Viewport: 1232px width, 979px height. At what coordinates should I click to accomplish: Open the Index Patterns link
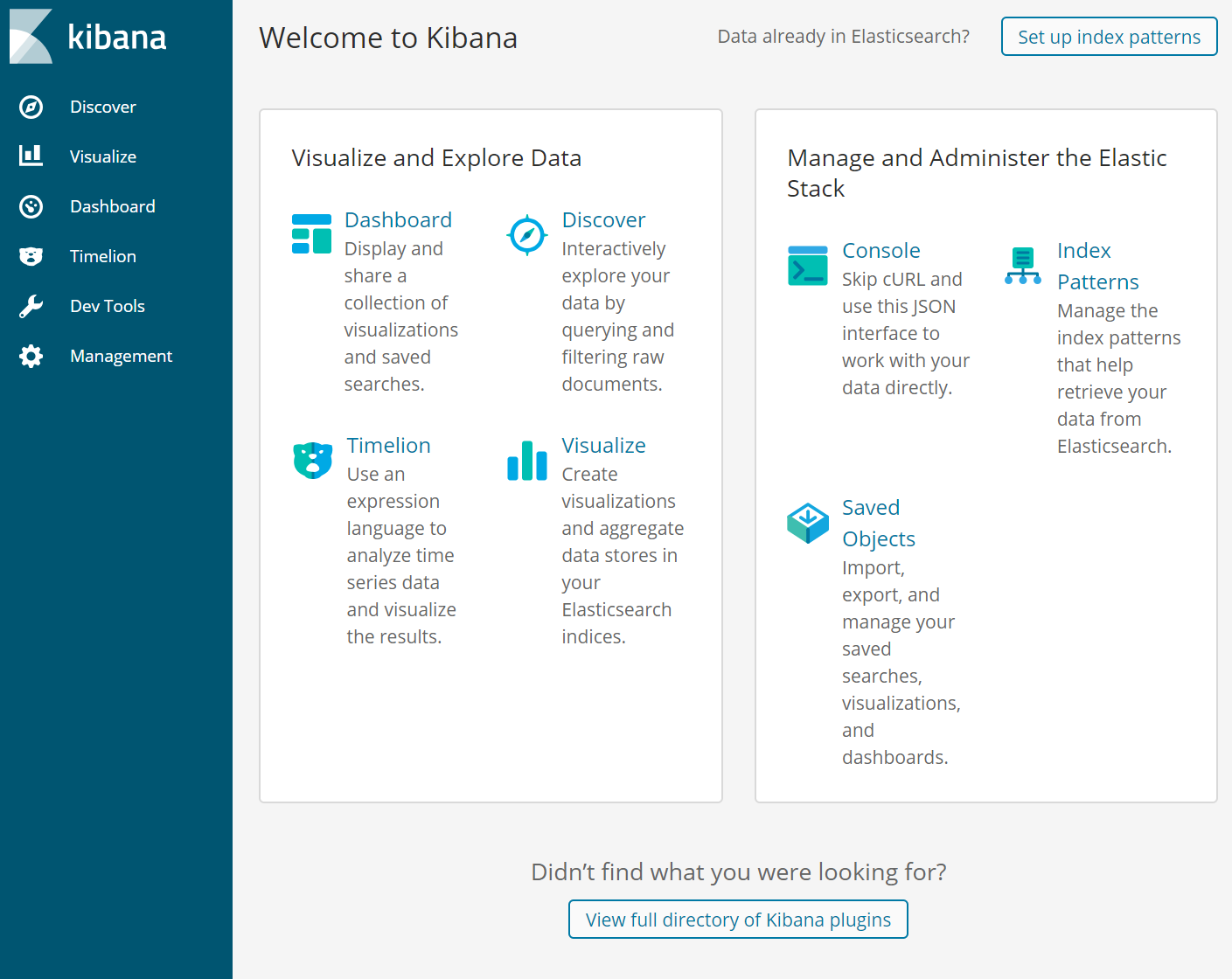pos(1098,267)
